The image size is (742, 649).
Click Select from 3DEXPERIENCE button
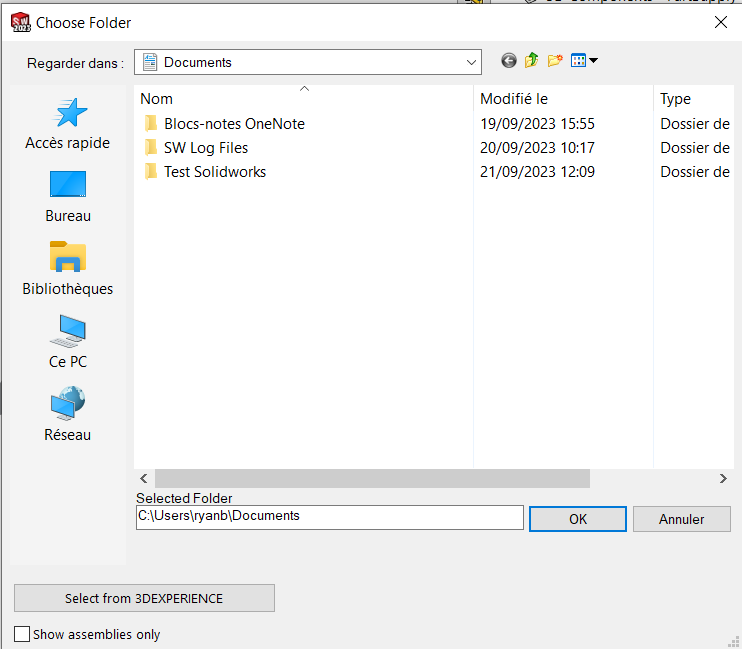[x=144, y=598]
